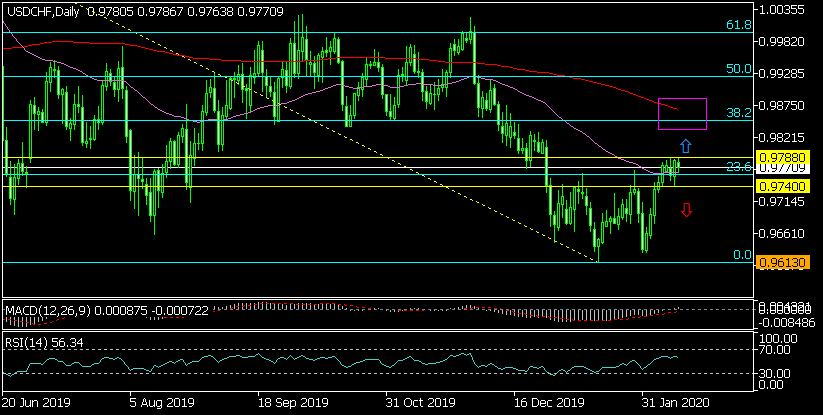Select the orange 0.96130 price tag

pos(782,262)
